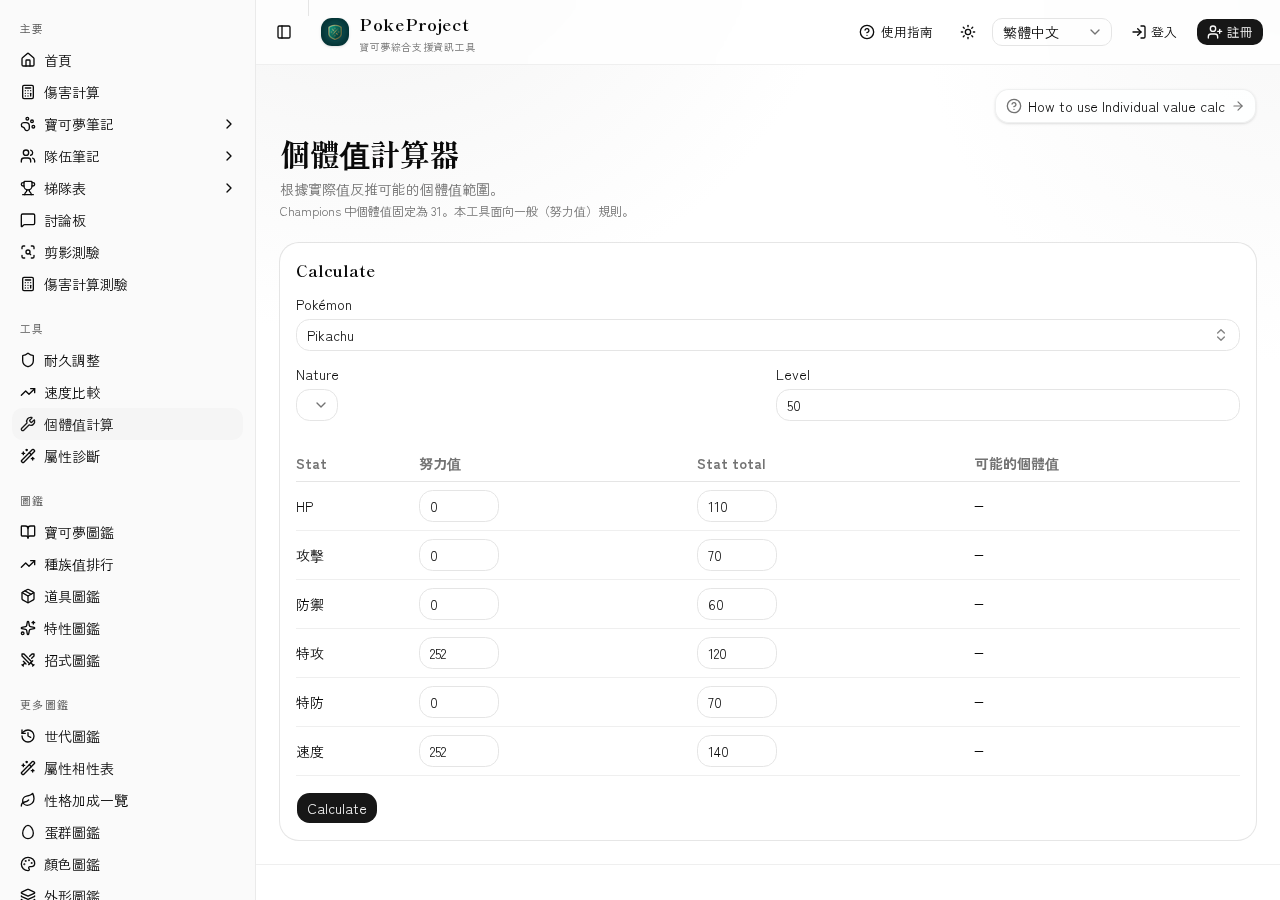Click the icon beside 寶可夢筆記
The width and height of the screenshot is (1280, 900).
[28, 124]
